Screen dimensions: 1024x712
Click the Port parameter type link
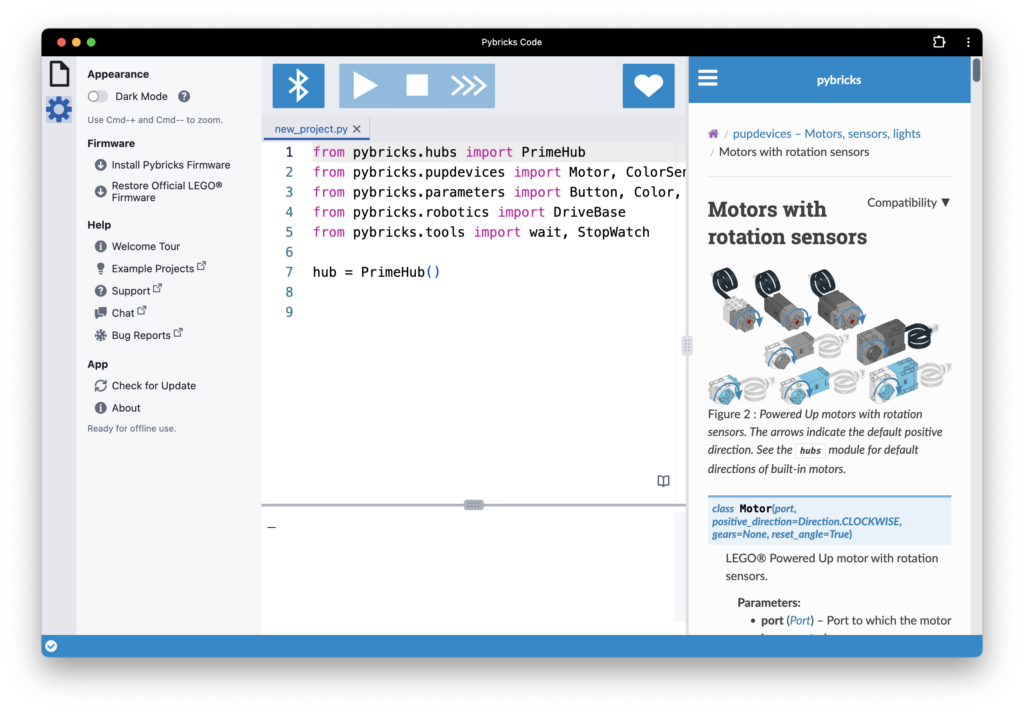(x=800, y=620)
